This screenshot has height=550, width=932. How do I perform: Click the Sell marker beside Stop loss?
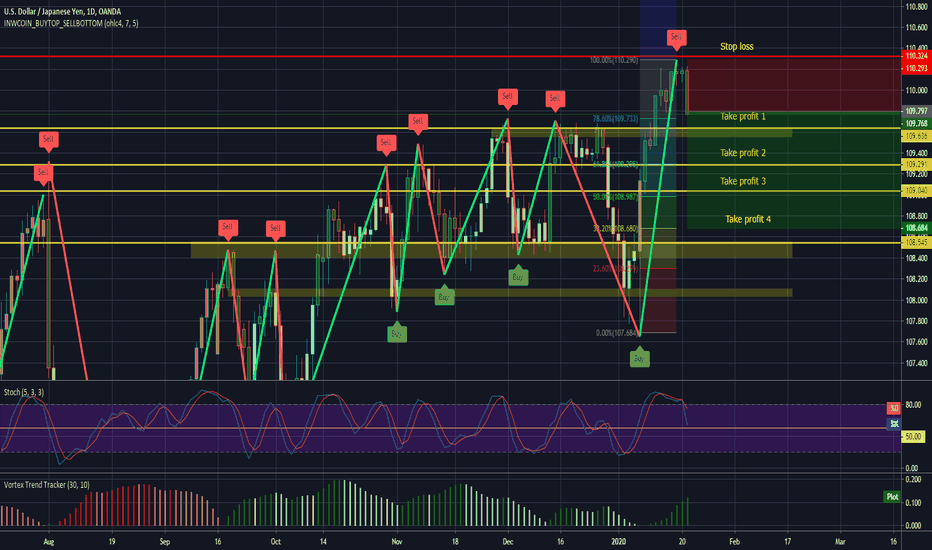677,39
